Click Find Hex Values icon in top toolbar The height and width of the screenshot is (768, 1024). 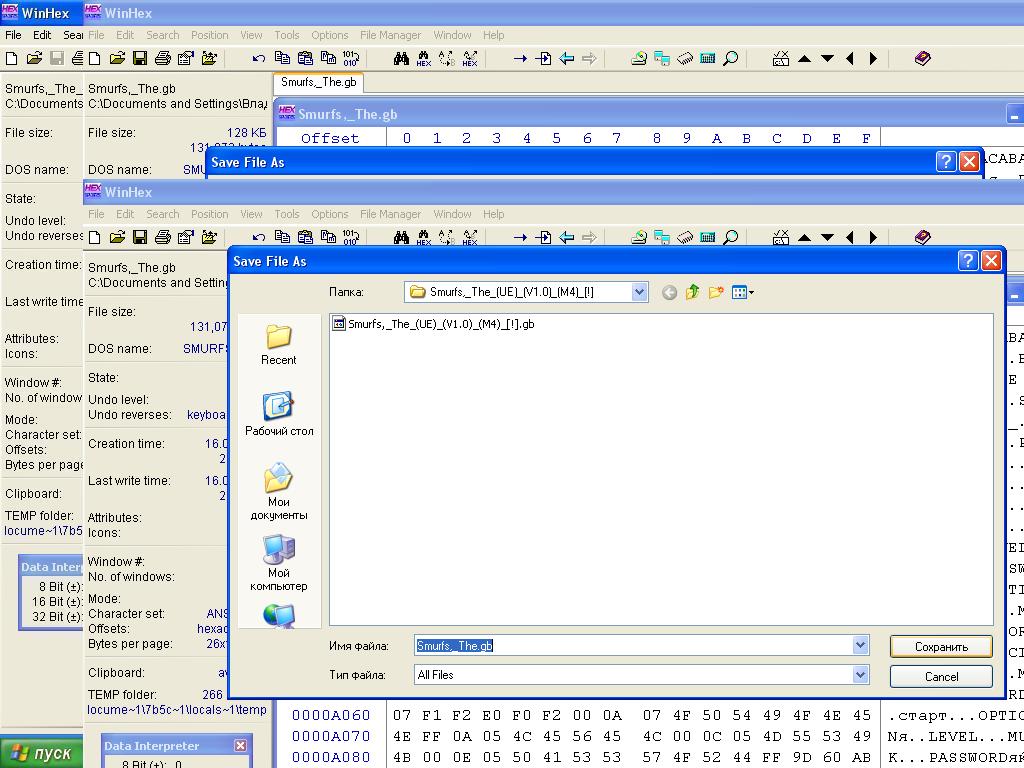[424, 59]
